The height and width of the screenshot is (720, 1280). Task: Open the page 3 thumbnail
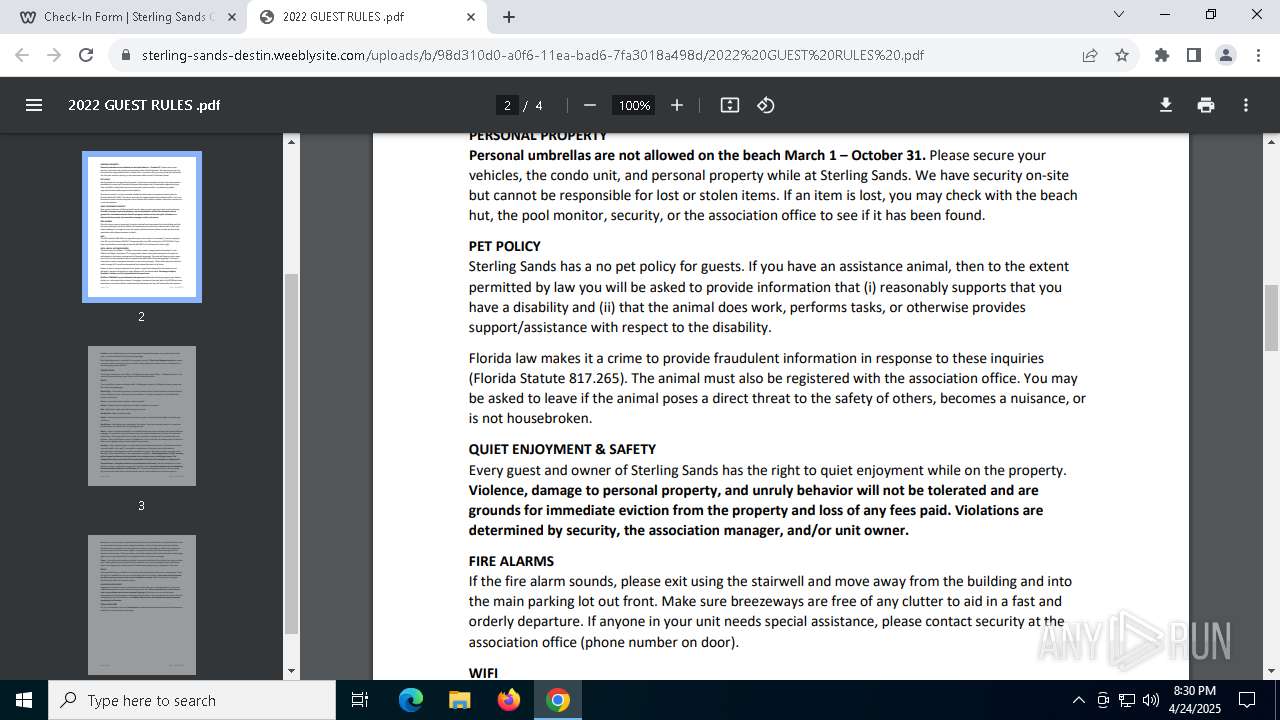142,416
